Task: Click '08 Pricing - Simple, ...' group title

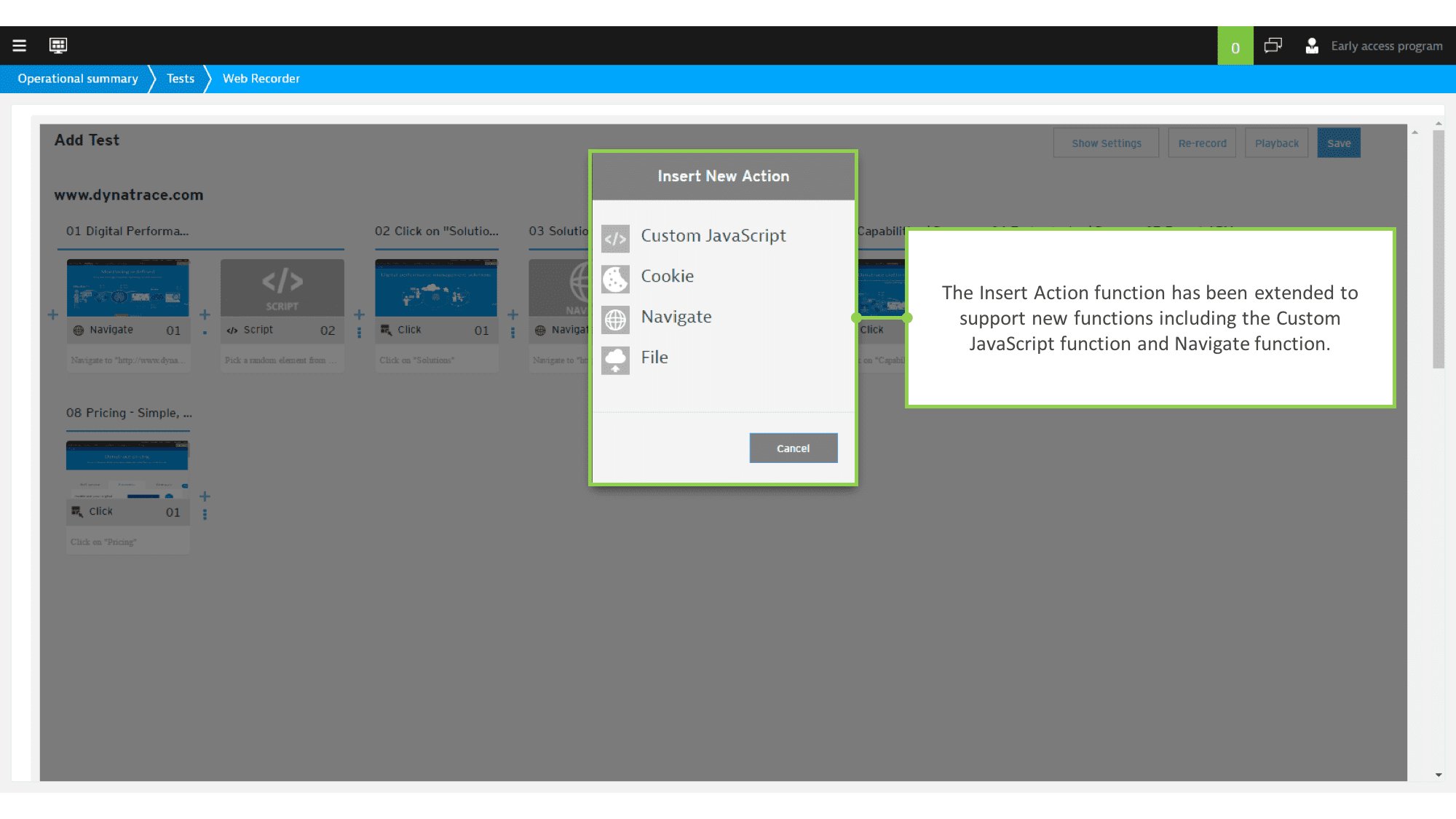Action: click(x=129, y=413)
